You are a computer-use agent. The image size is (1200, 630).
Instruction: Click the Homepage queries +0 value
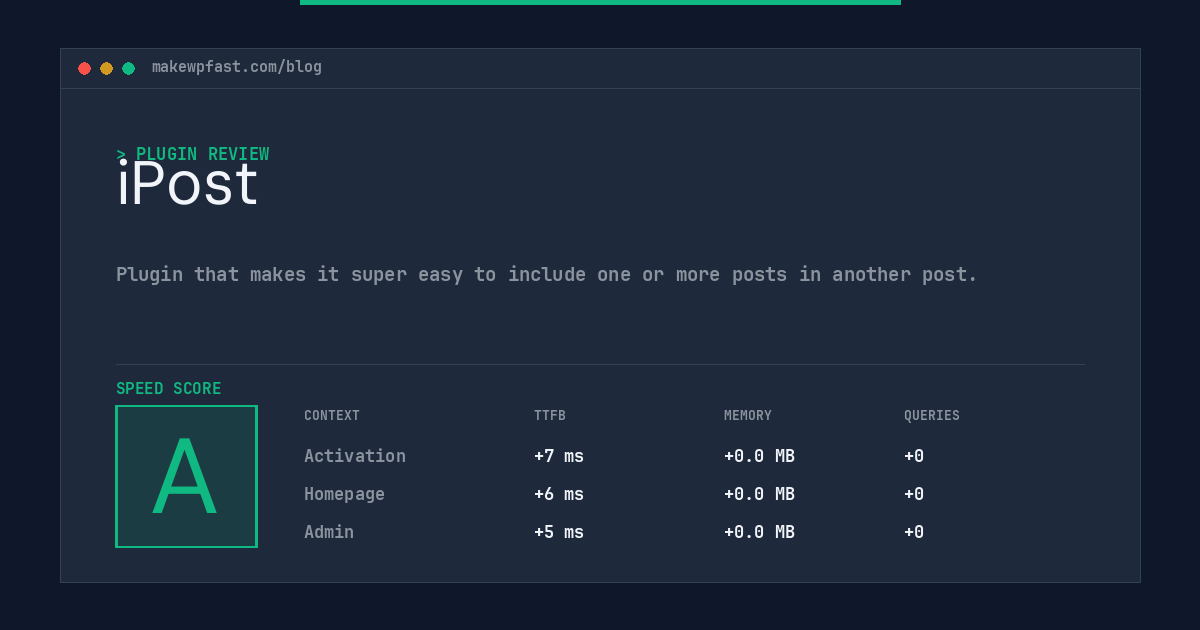914,494
